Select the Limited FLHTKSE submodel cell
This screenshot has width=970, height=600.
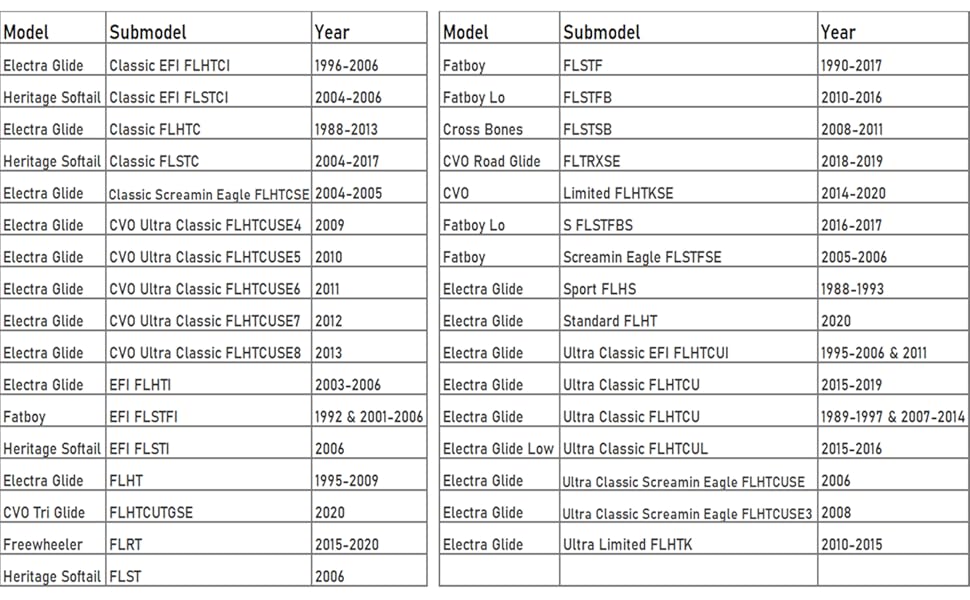[618, 194]
